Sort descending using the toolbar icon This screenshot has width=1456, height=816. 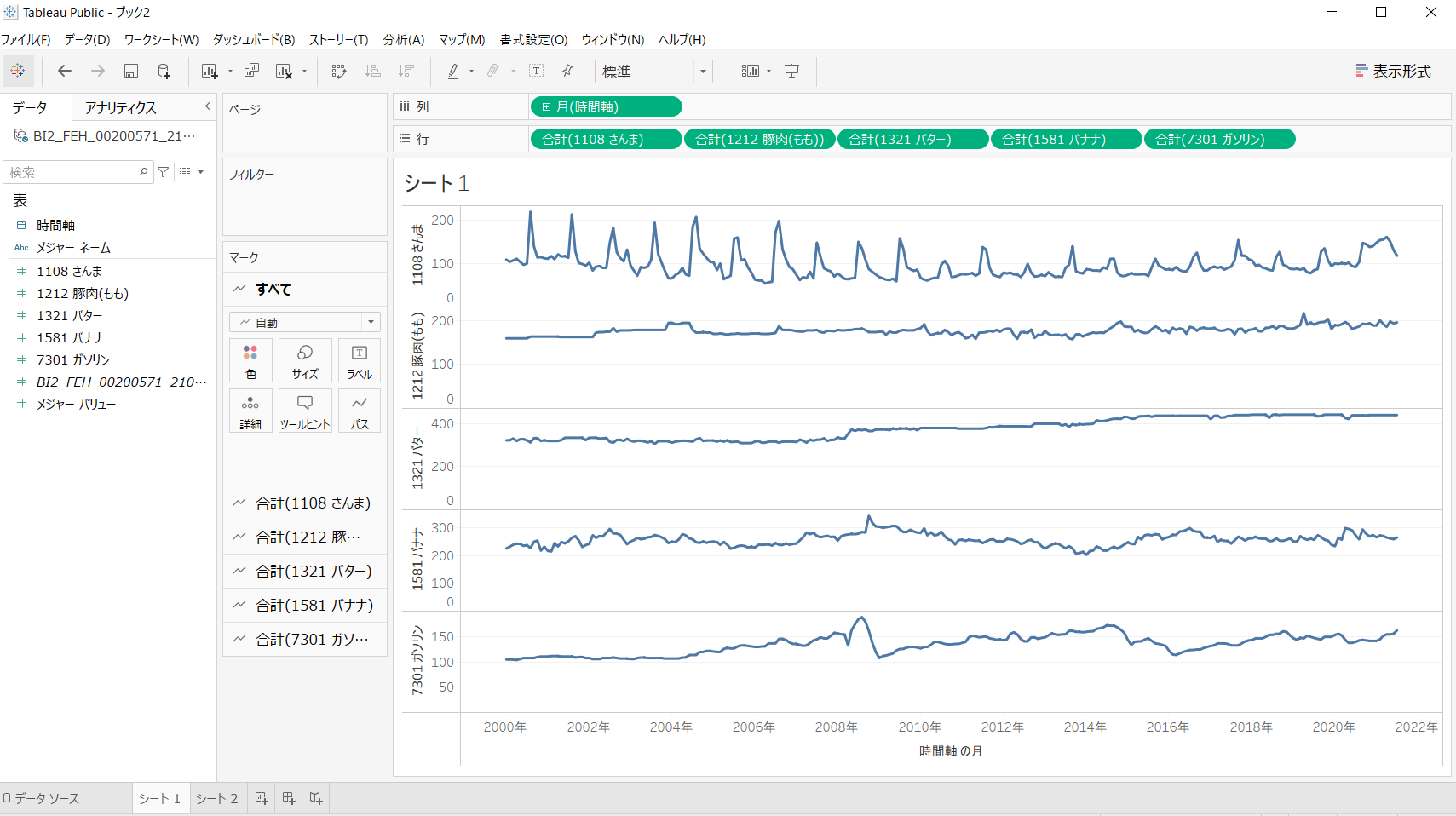(406, 72)
